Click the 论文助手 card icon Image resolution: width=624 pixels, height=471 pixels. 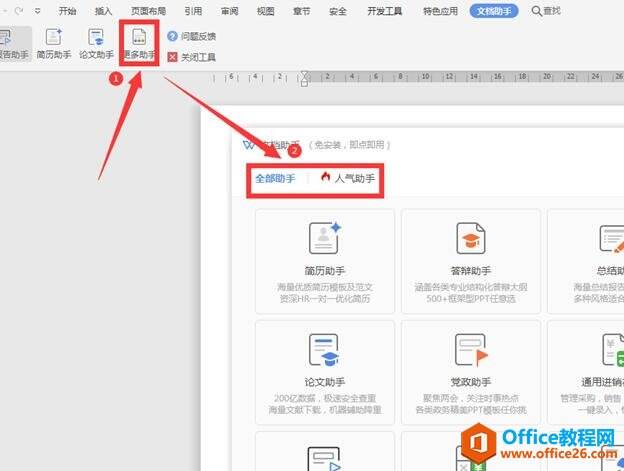(x=324, y=350)
